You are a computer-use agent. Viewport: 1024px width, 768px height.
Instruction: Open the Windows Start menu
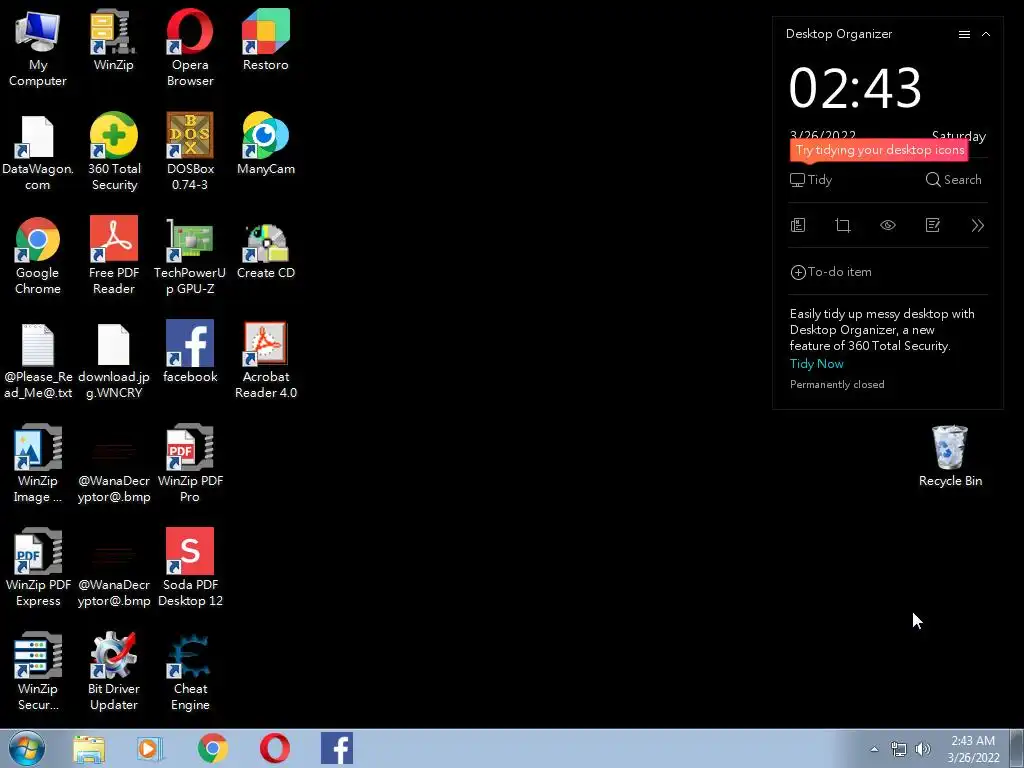tap(27, 748)
